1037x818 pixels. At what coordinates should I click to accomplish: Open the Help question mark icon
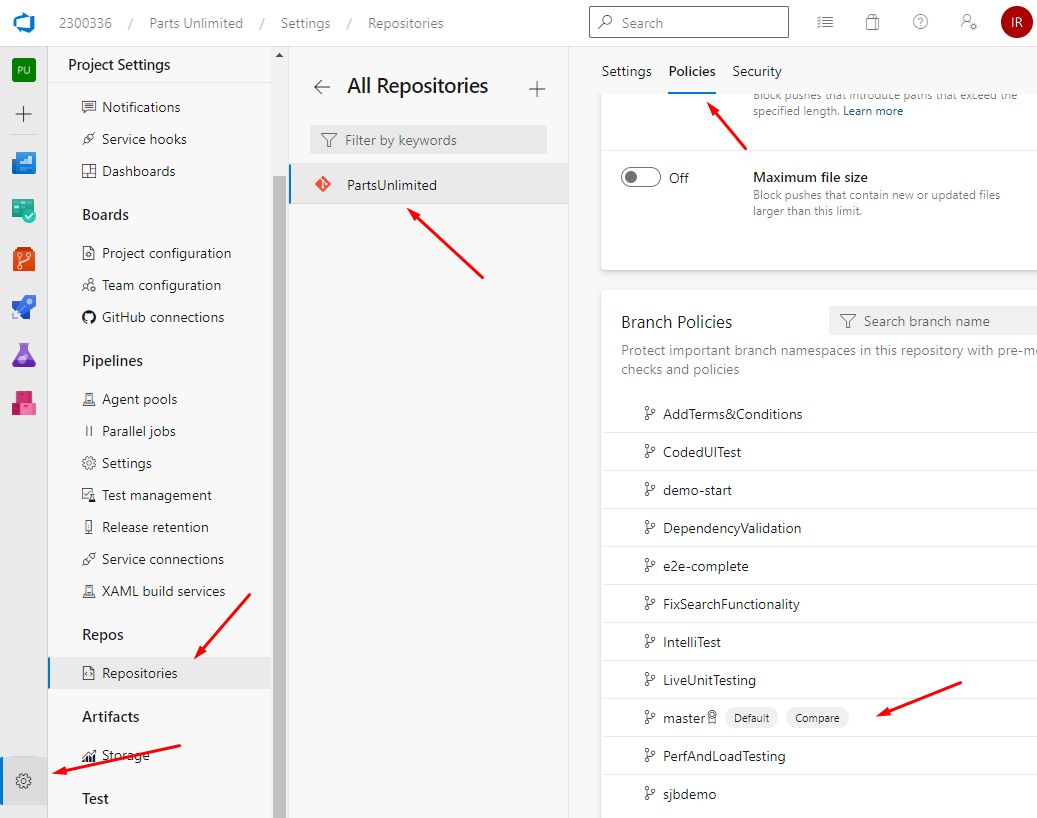[x=920, y=22]
